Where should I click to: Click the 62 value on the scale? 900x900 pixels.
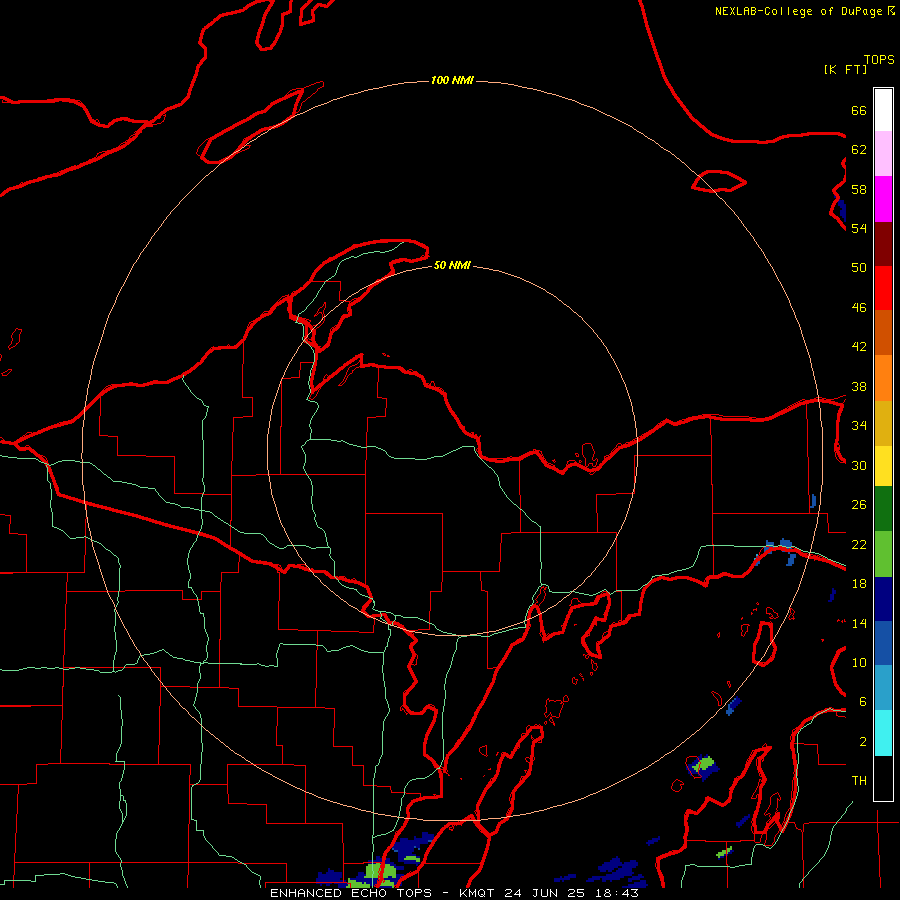click(859, 150)
